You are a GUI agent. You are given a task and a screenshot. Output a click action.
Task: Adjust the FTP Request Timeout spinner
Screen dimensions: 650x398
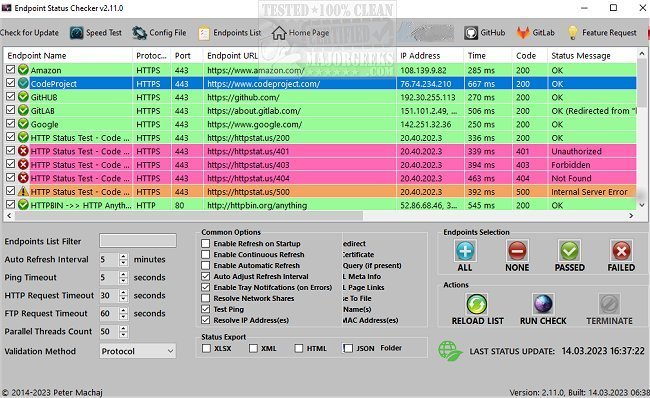(x=123, y=313)
